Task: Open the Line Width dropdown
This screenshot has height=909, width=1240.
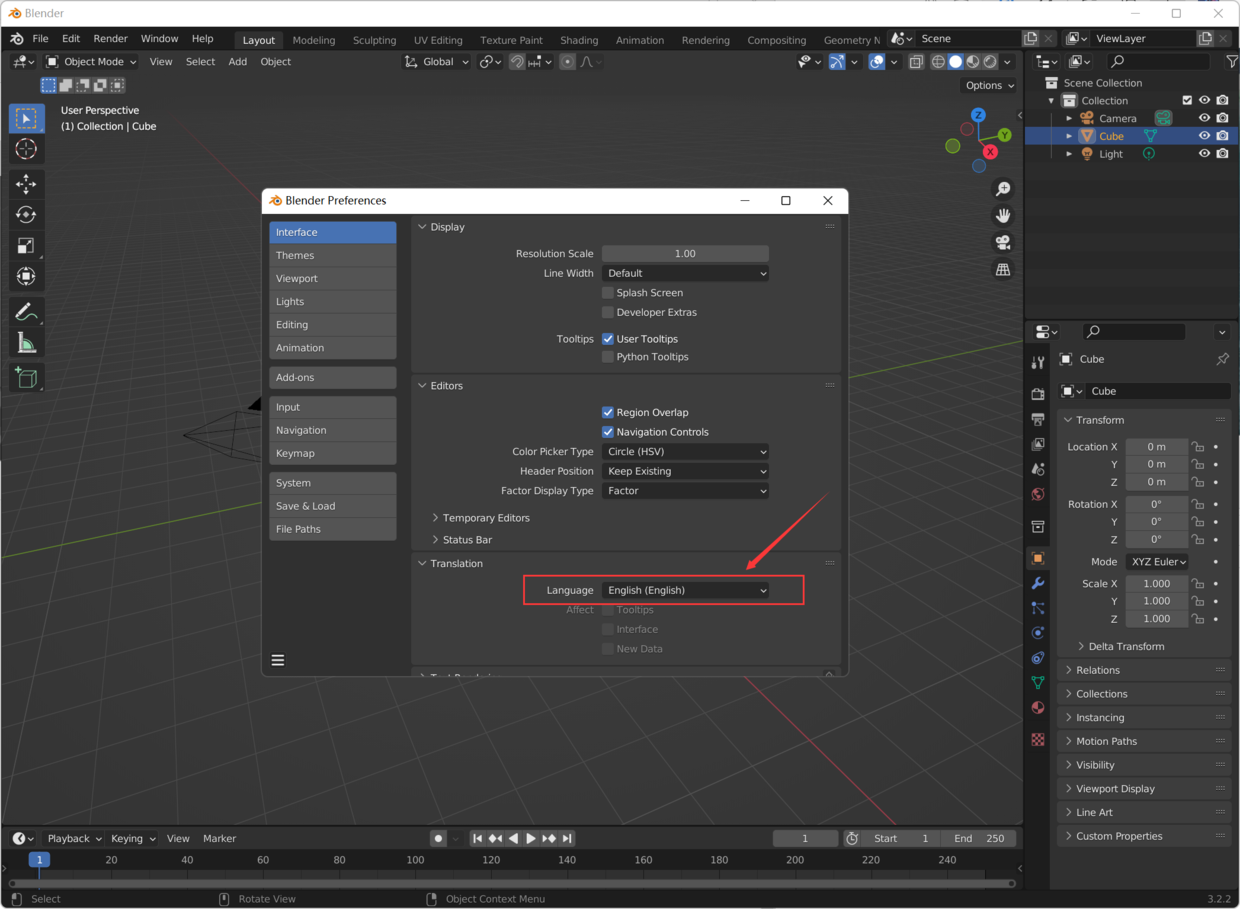Action: 685,273
